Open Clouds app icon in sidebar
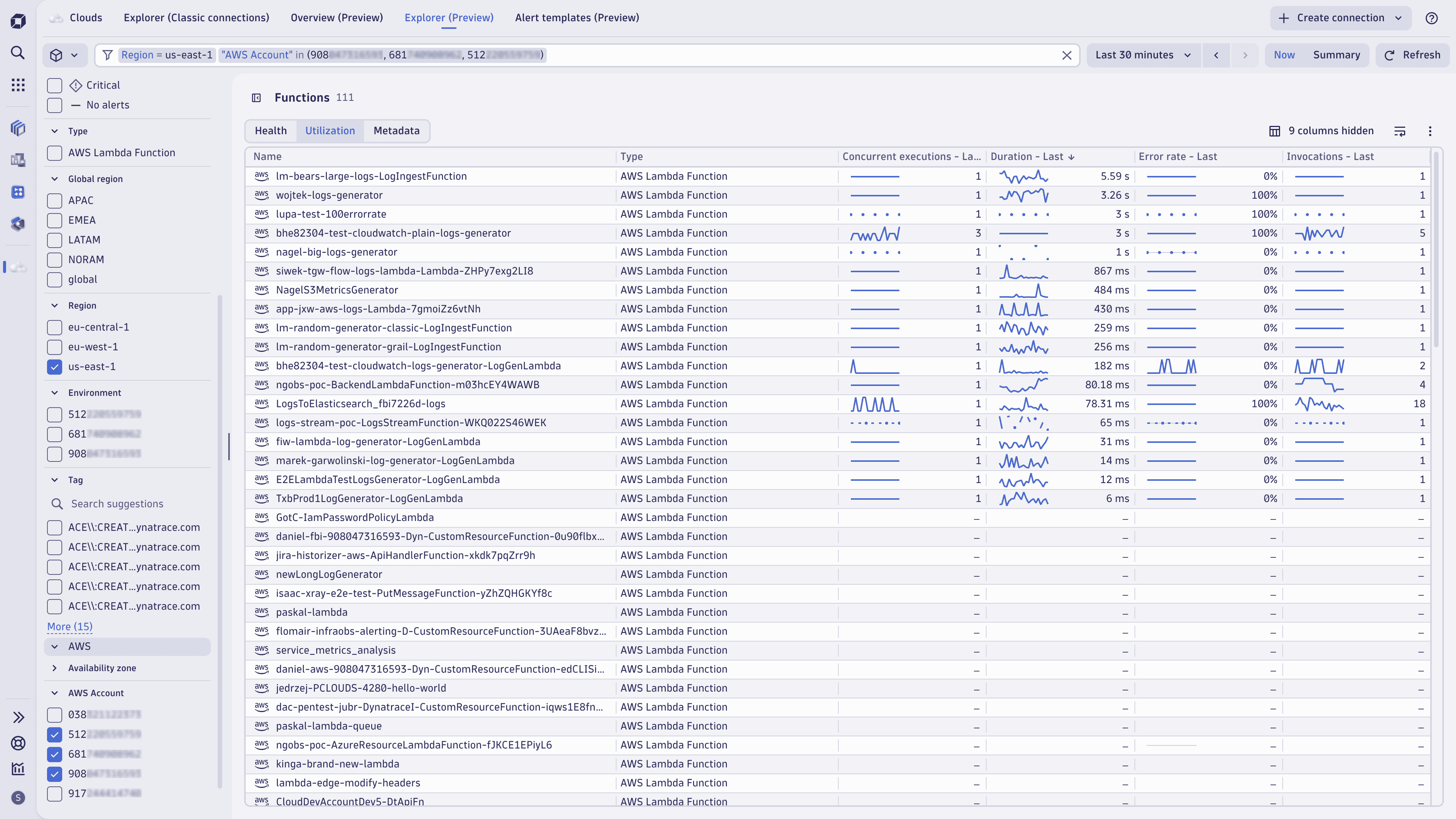 click(x=18, y=267)
